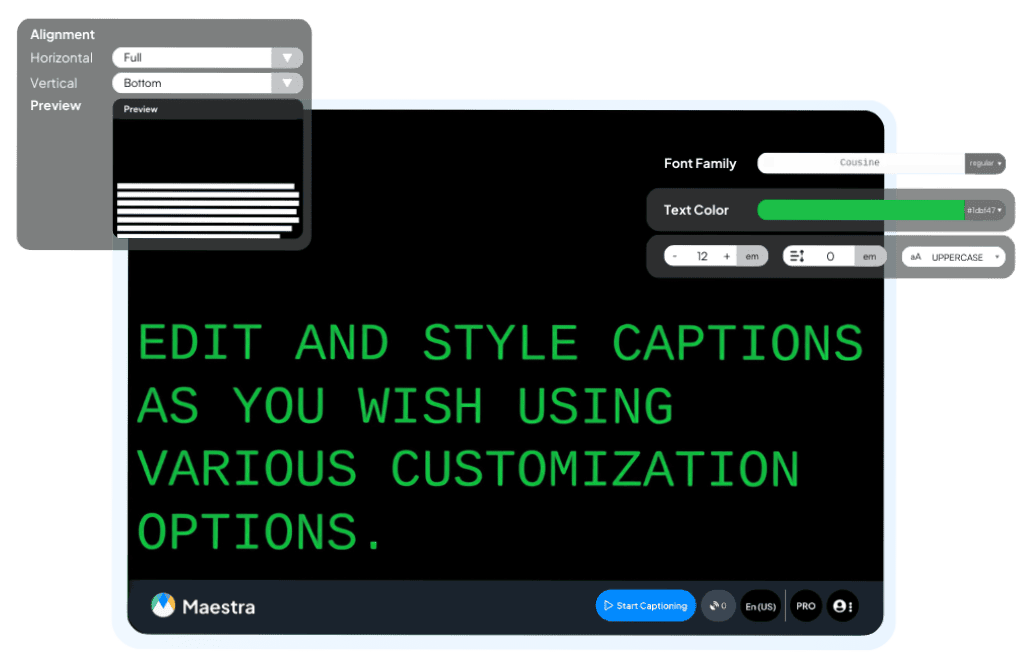Expand the Horizontal alignment dropdown
The height and width of the screenshot is (660, 1025).
tap(287, 58)
